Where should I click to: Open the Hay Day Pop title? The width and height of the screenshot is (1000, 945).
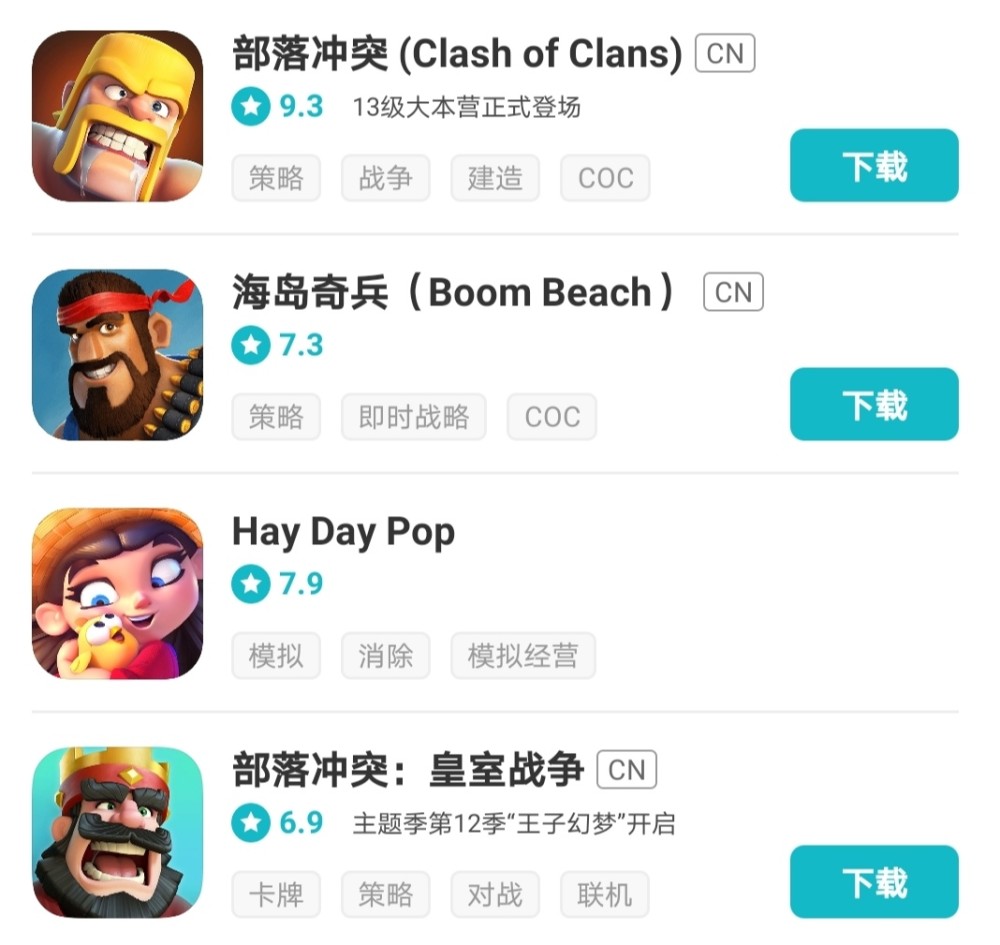(344, 532)
